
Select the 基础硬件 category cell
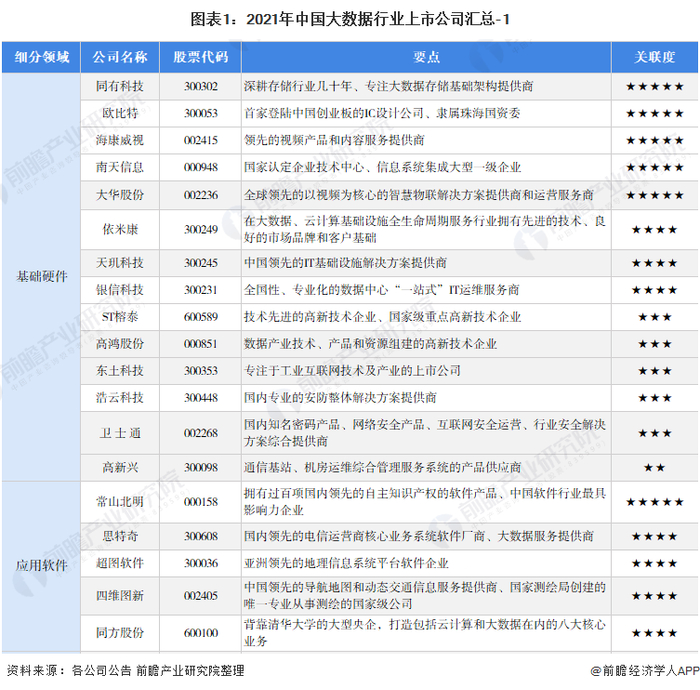(41, 277)
